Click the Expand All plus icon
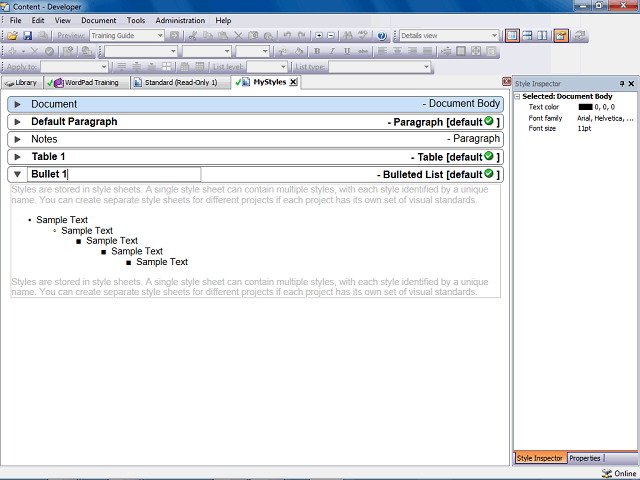Screen dimensions: 640x480 pyautogui.click(x=319, y=36)
